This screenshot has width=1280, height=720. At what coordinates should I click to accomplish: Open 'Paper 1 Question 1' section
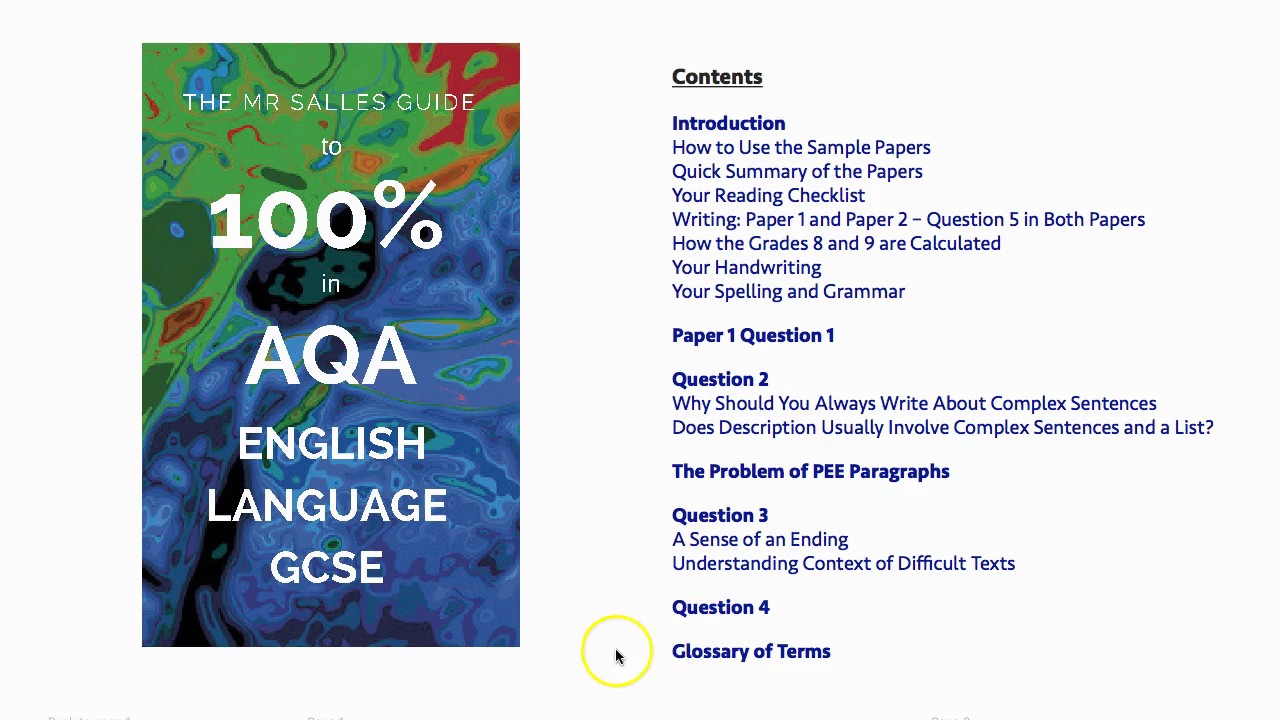tap(753, 335)
